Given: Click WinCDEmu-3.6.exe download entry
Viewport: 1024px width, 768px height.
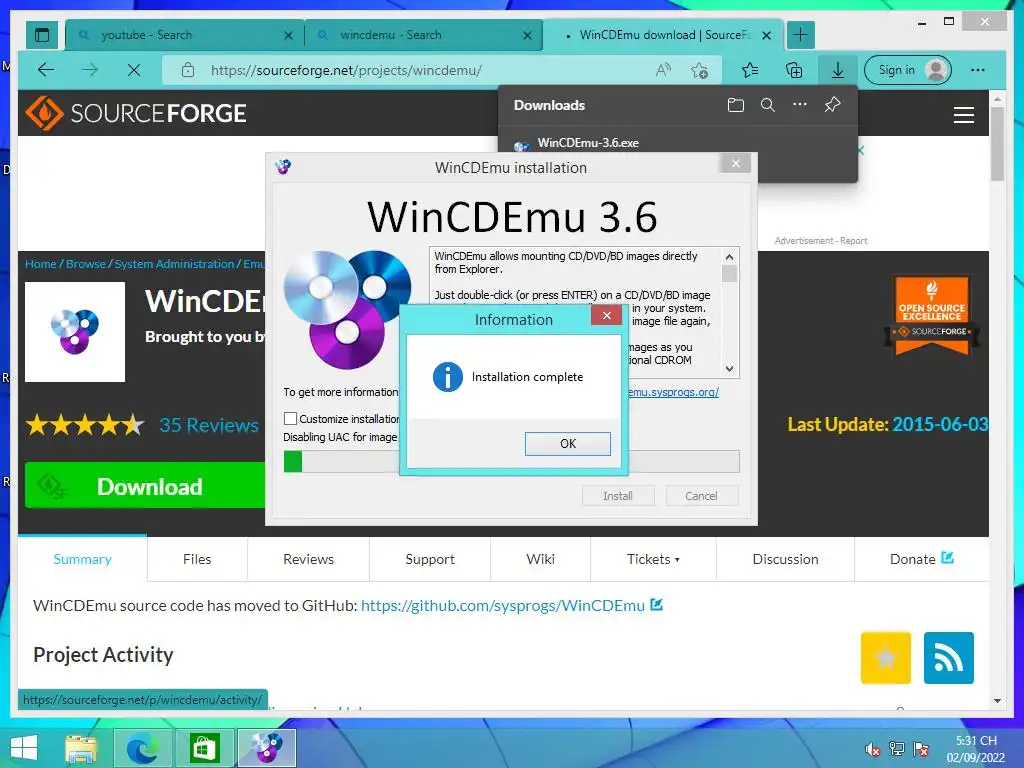Looking at the screenshot, I should 588,143.
